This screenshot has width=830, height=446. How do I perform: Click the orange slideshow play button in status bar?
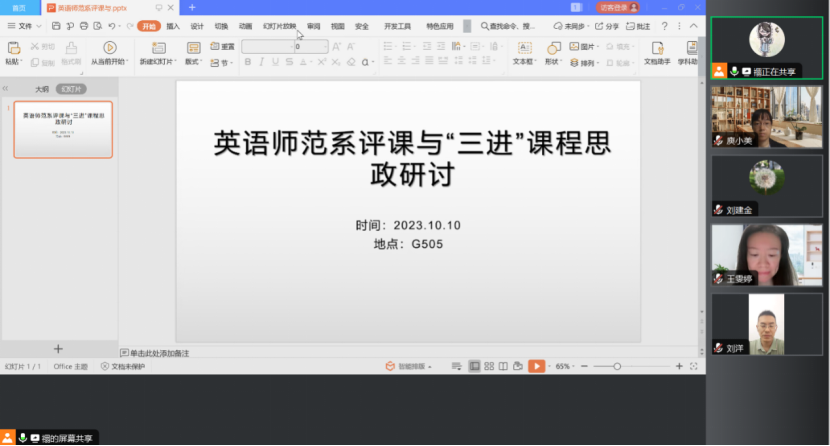click(x=536, y=367)
